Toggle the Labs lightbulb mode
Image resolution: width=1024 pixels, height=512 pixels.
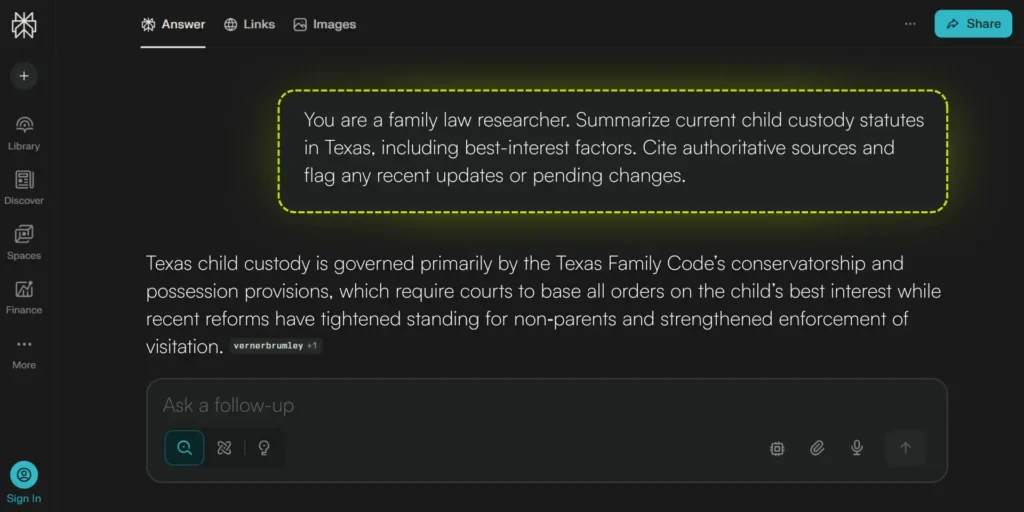point(264,448)
